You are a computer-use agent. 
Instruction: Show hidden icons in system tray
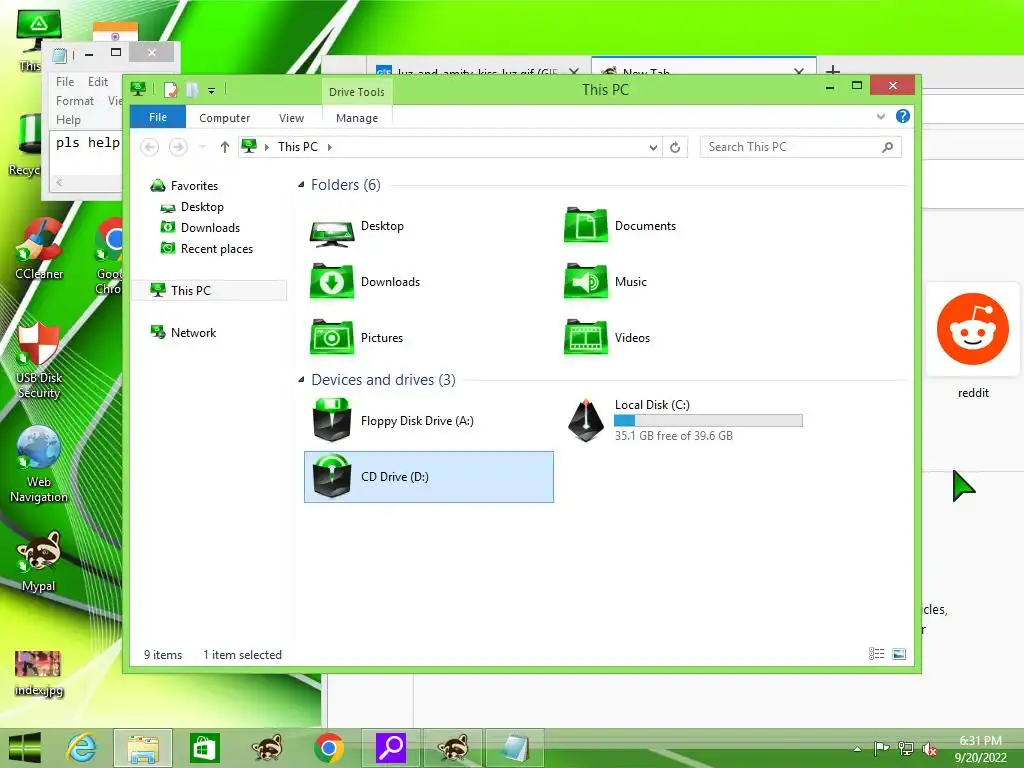point(857,749)
